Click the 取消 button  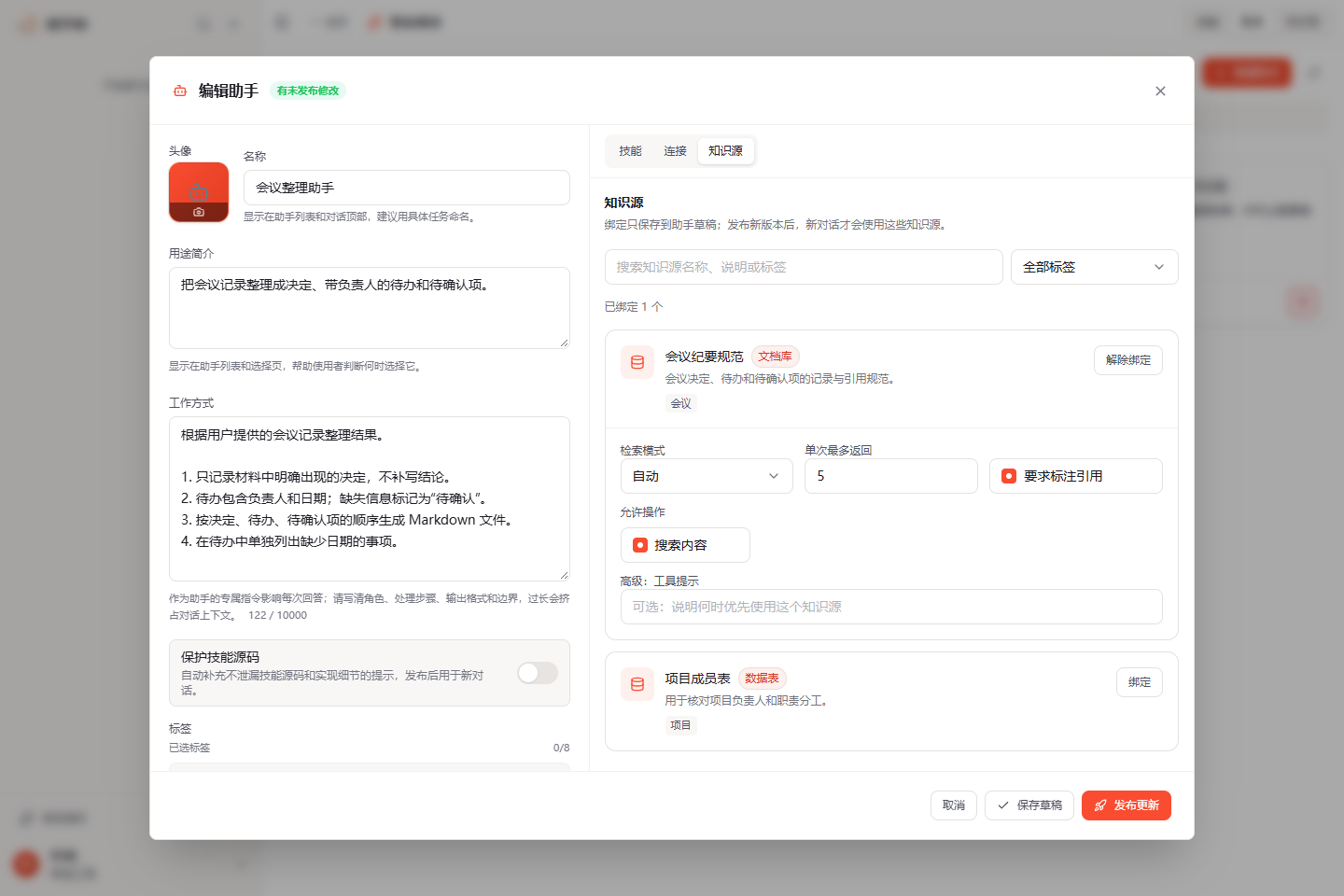coord(954,805)
